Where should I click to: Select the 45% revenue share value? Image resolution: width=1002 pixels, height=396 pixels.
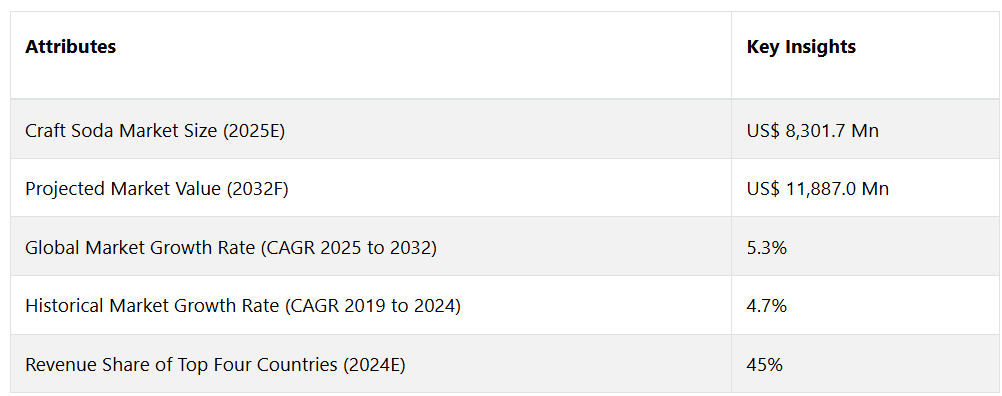pyautogui.click(x=764, y=365)
